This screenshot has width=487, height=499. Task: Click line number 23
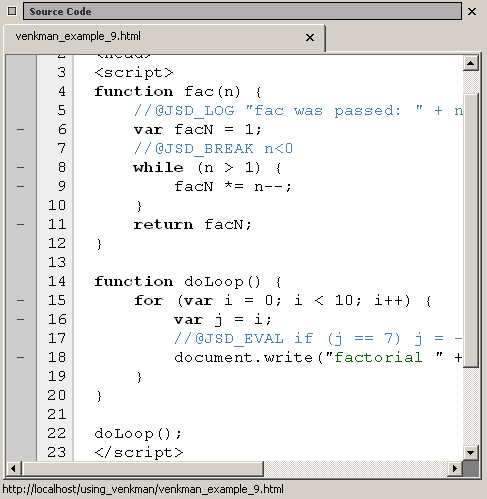[57, 452]
